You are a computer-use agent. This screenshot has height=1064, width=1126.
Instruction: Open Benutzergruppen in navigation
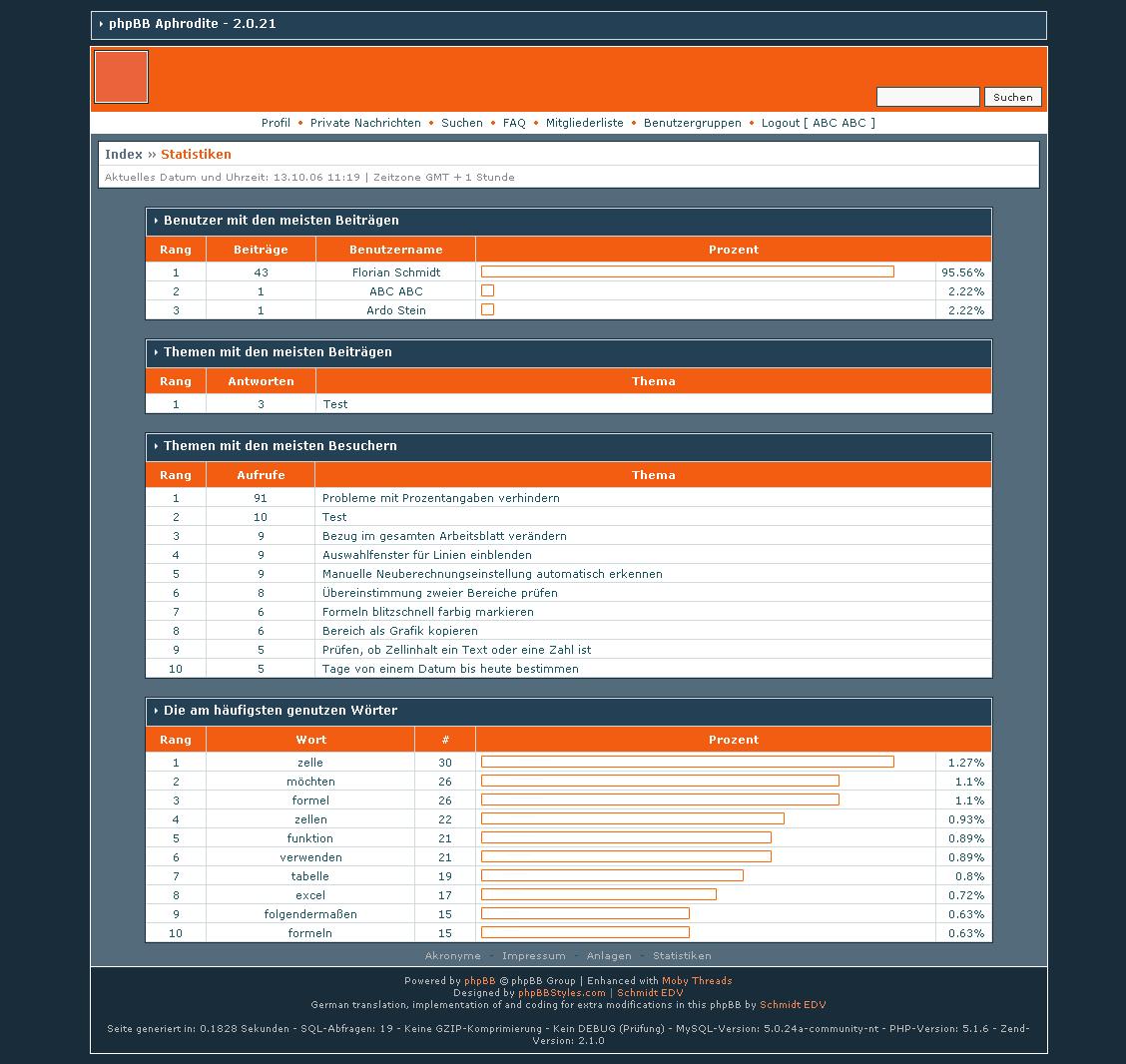tap(692, 123)
